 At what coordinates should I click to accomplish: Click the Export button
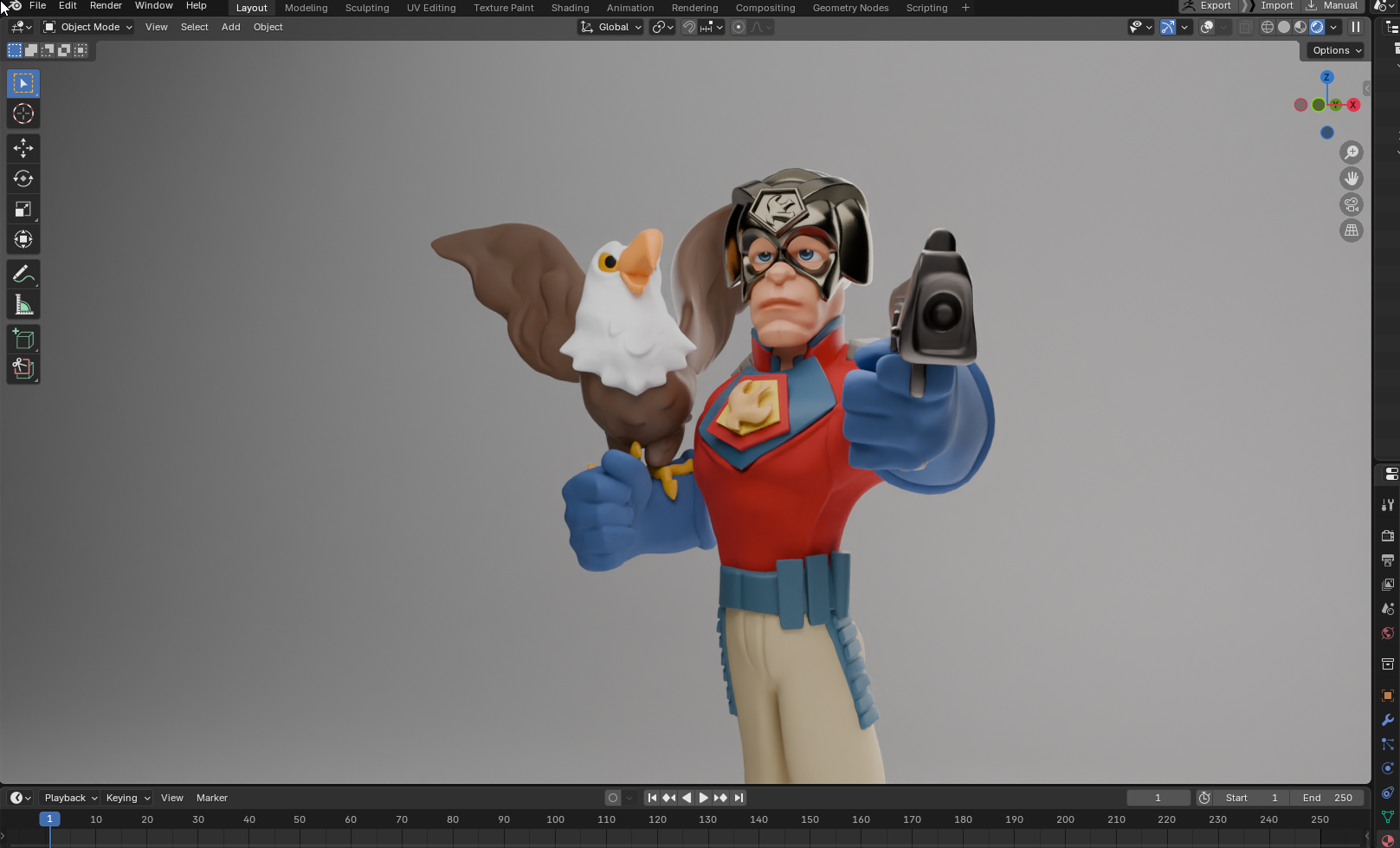click(x=1207, y=6)
